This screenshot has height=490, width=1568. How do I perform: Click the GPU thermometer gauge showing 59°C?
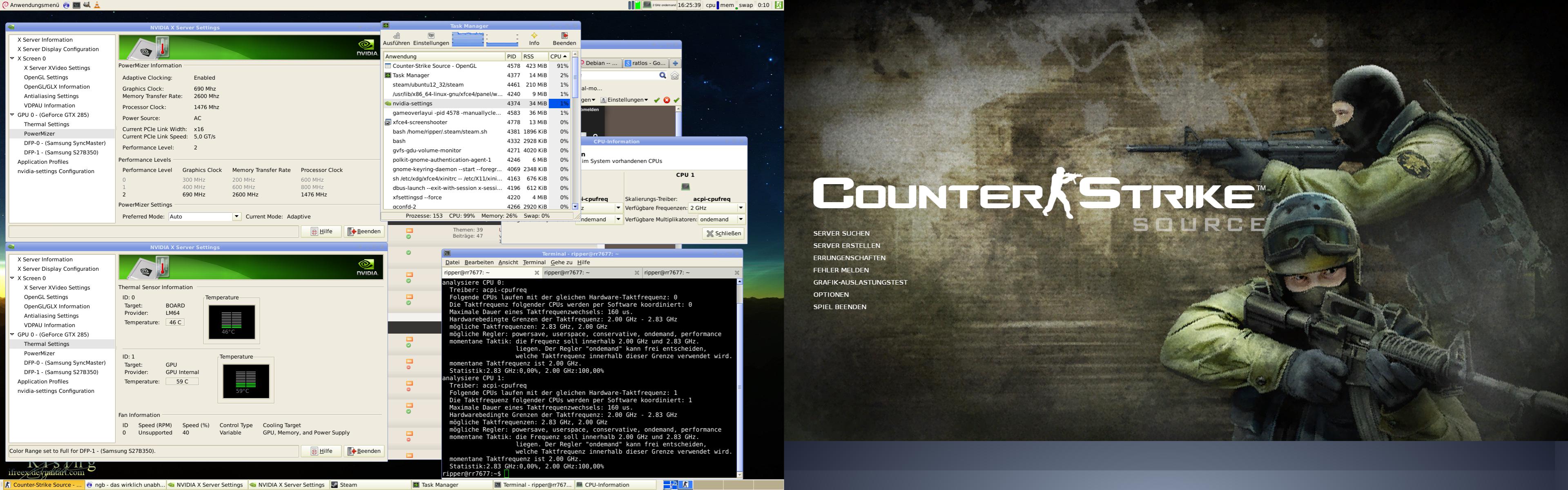pyautogui.click(x=246, y=381)
